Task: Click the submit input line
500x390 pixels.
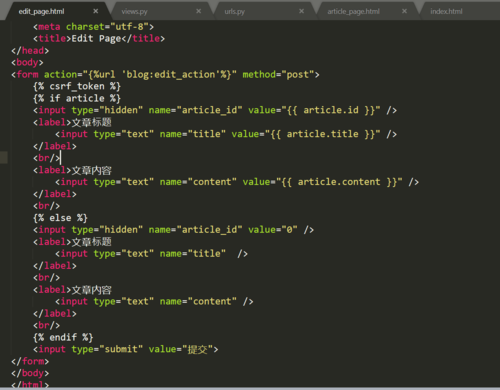Action: (126, 350)
